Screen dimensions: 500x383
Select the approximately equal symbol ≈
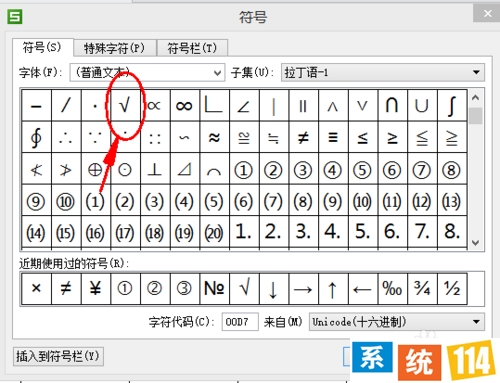click(214, 137)
